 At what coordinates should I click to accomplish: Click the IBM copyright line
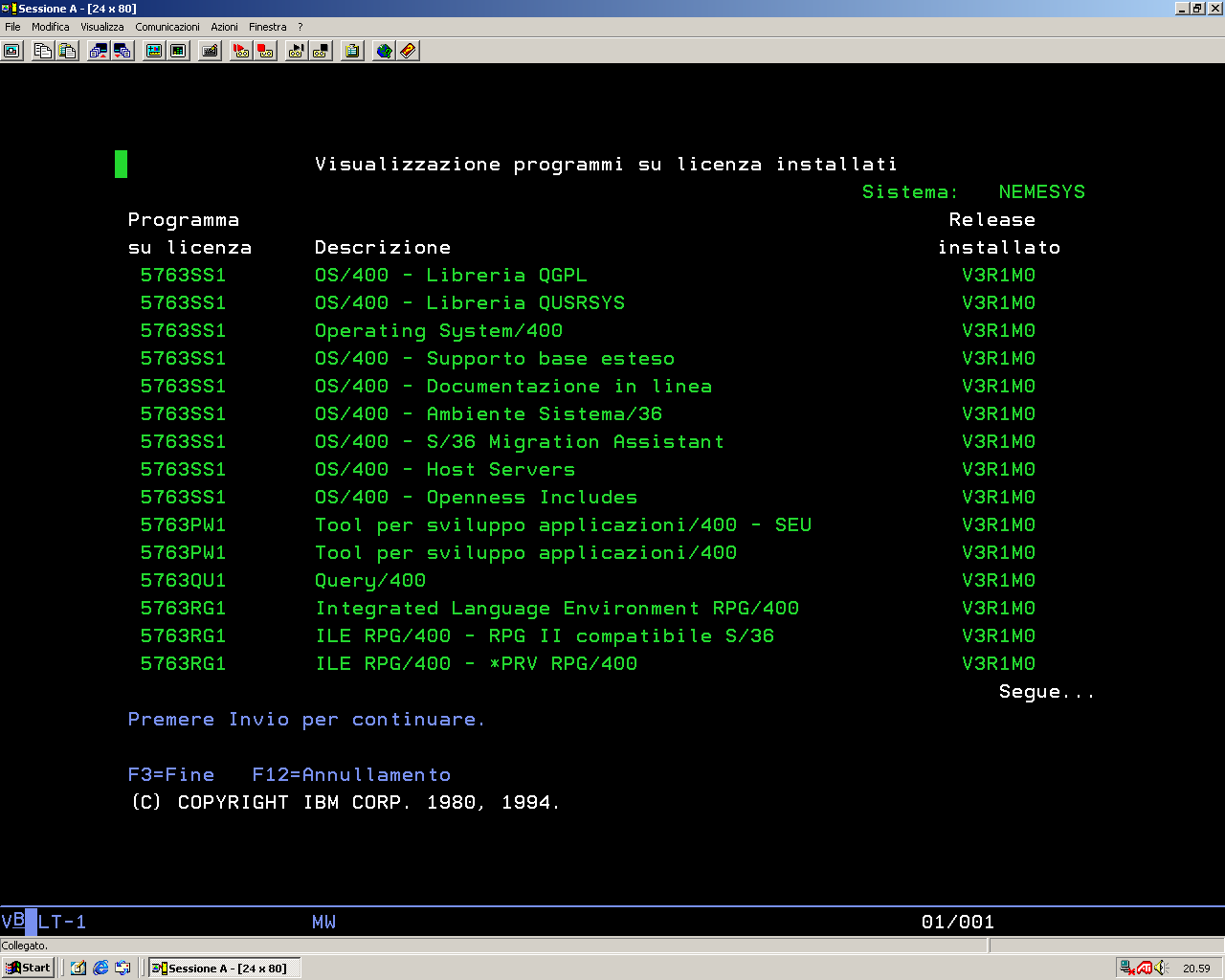(345, 802)
